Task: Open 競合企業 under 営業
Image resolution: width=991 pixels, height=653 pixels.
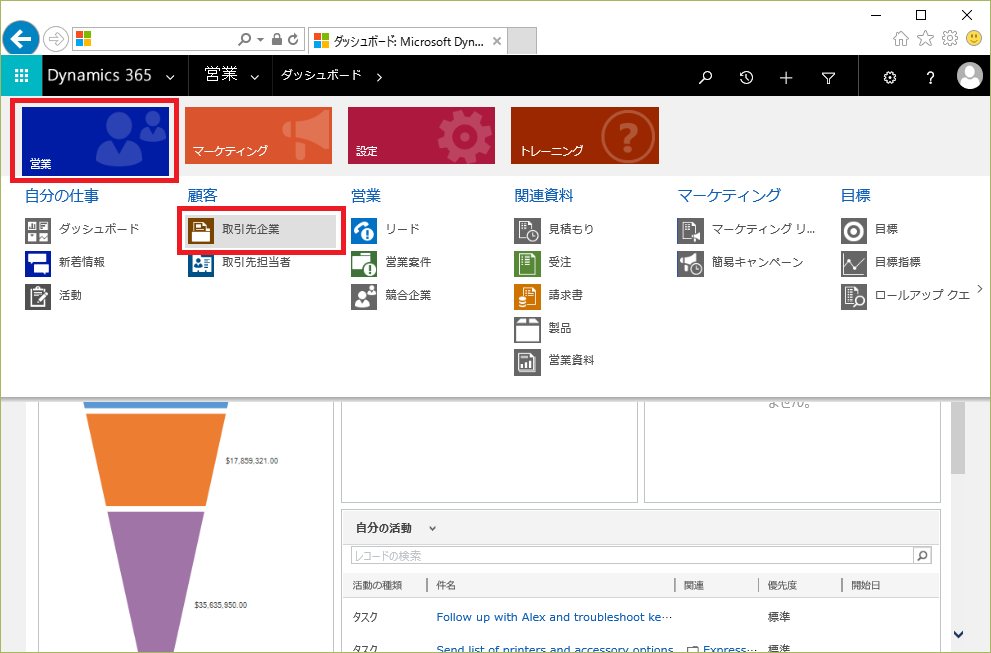Action: point(391,295)
